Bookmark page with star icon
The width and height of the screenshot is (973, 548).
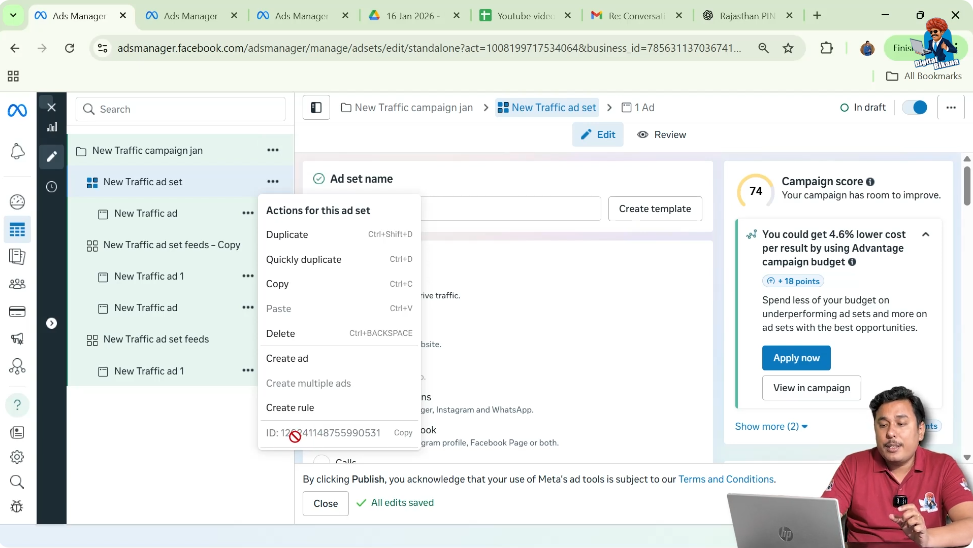[788, 48]
